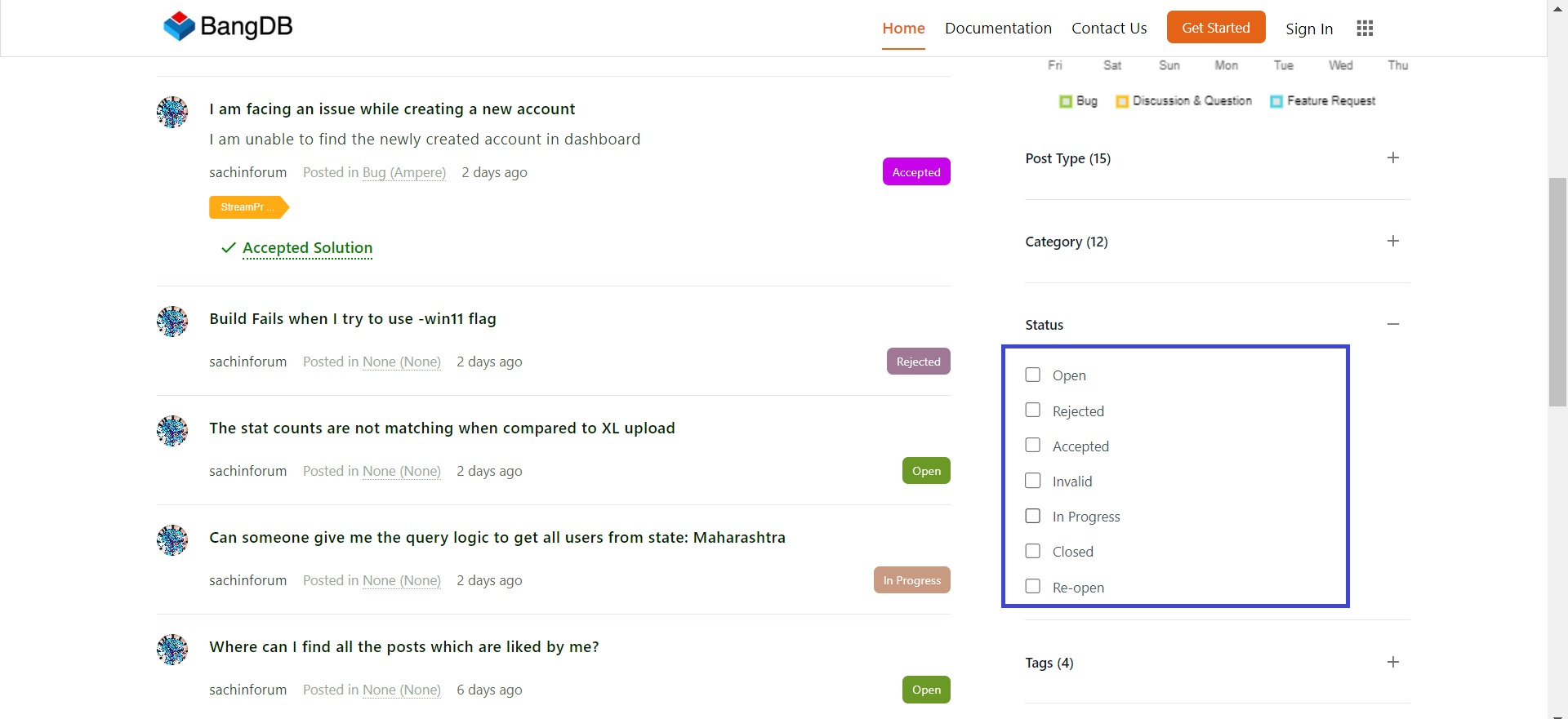The image size is (1568, 719).
Task: Open the Accepted Solution link
Action: 307,248
